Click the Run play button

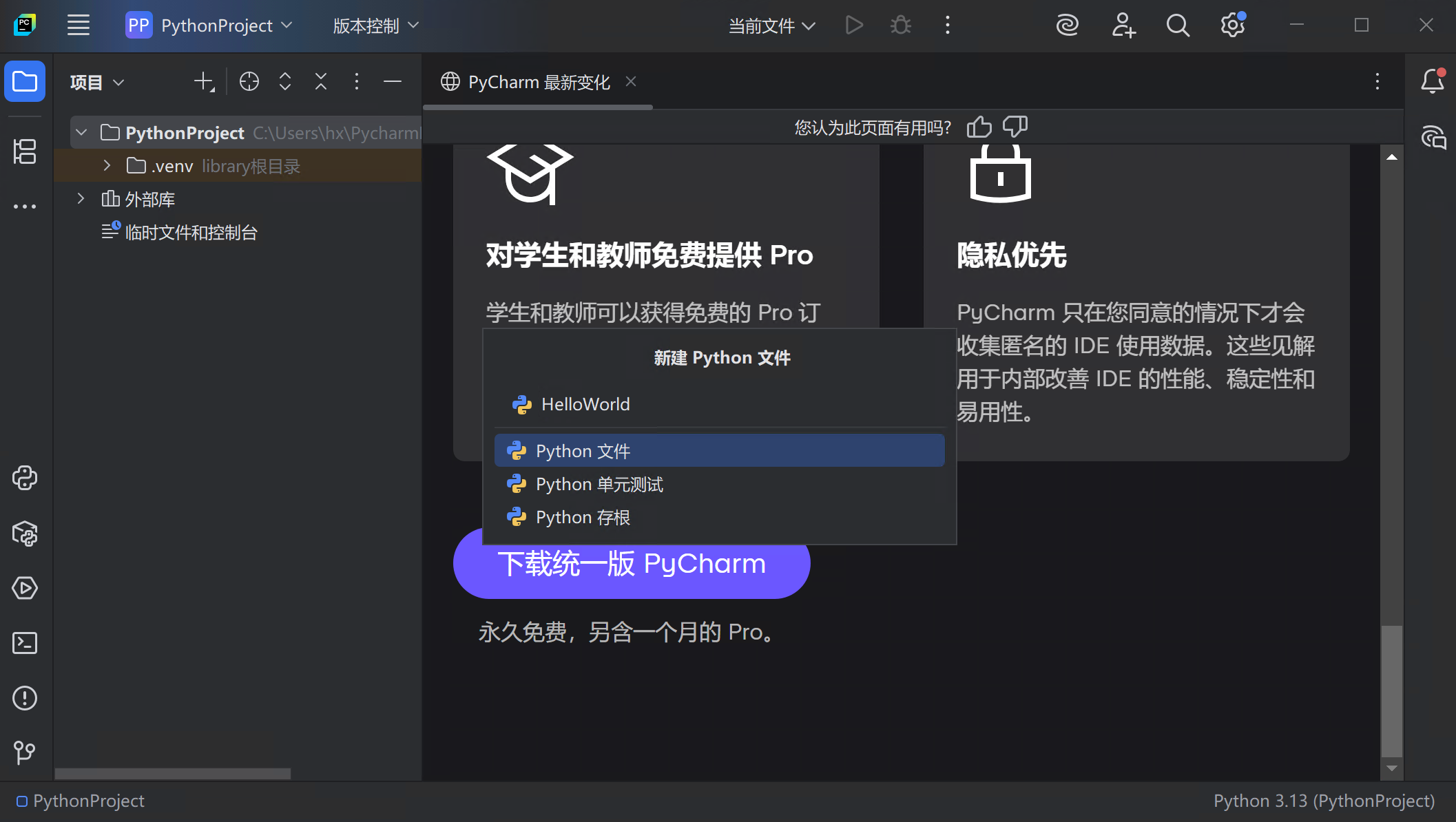coord(854,25)
